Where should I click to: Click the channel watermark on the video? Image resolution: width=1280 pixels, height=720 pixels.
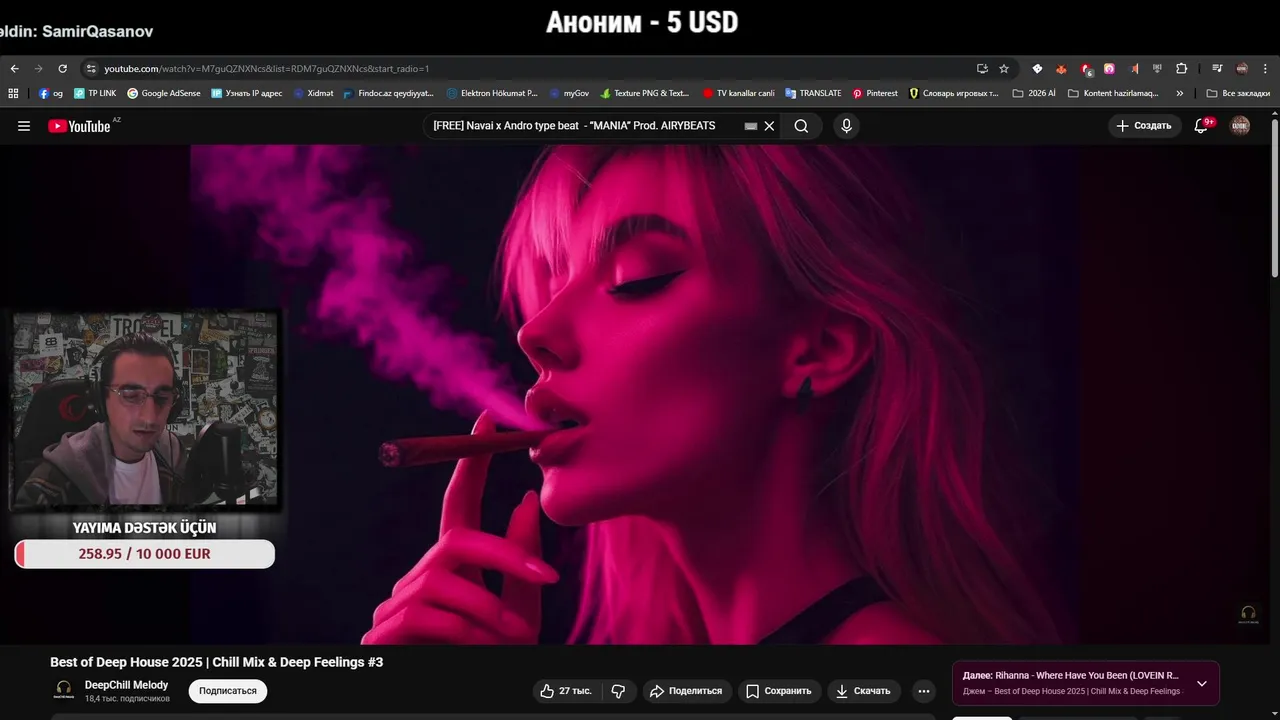point(1248,614)
